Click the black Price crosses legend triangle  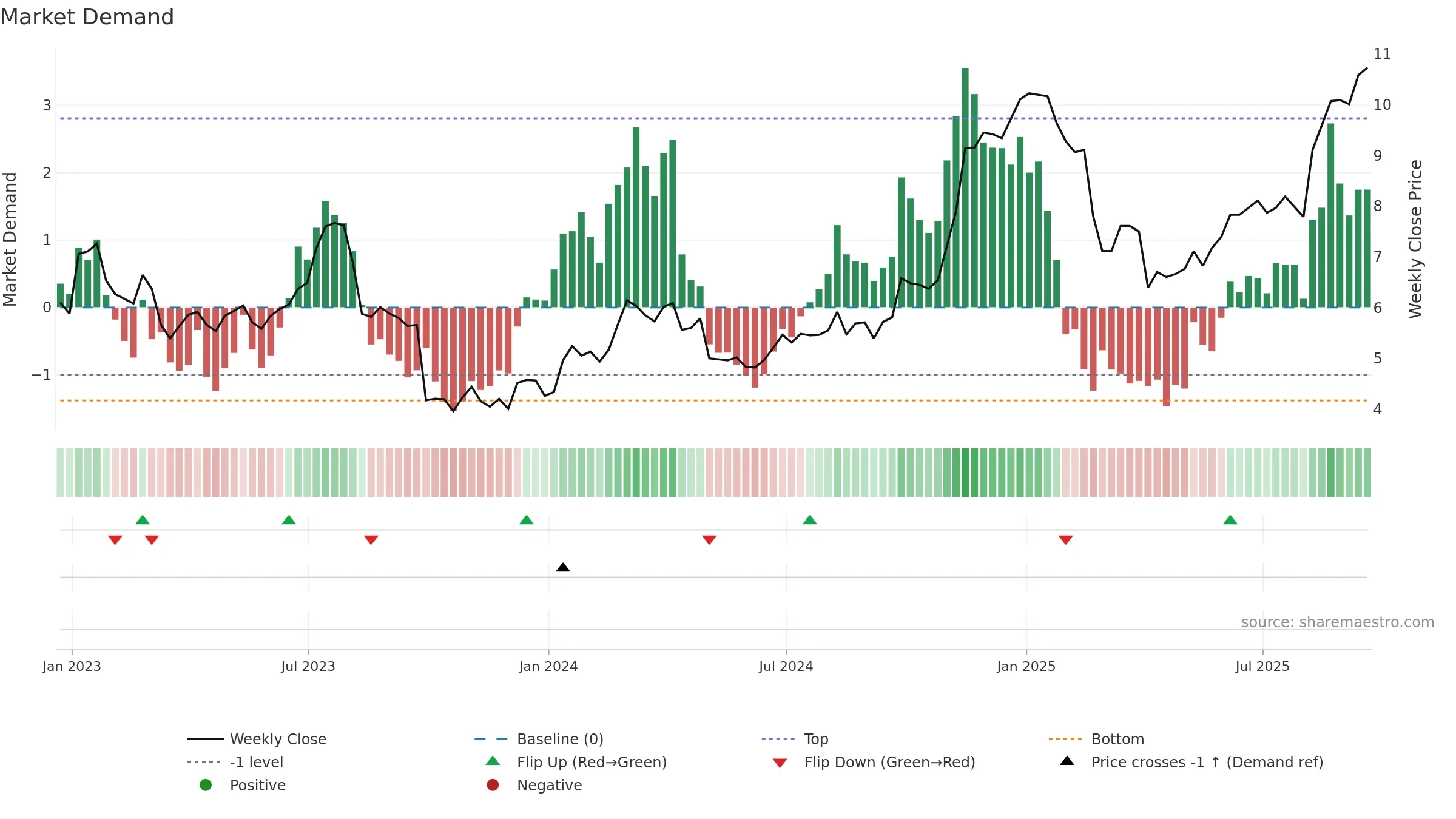pos(1067,761)
